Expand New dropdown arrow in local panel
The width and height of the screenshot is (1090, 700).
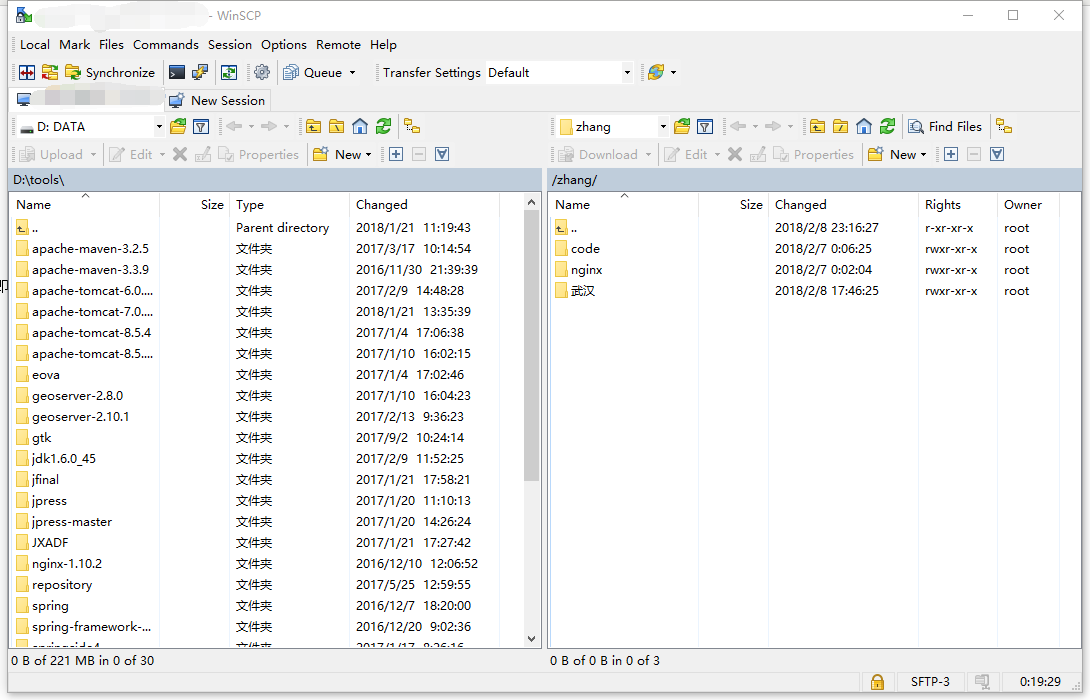(368, 154)
